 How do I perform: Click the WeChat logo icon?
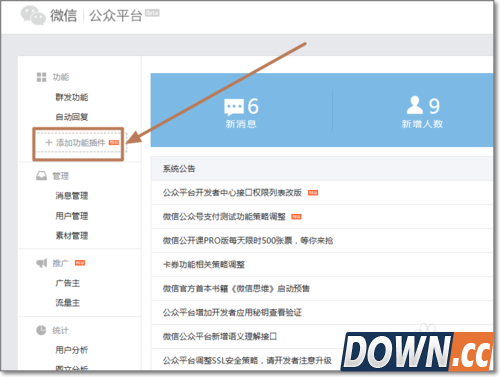33,15
